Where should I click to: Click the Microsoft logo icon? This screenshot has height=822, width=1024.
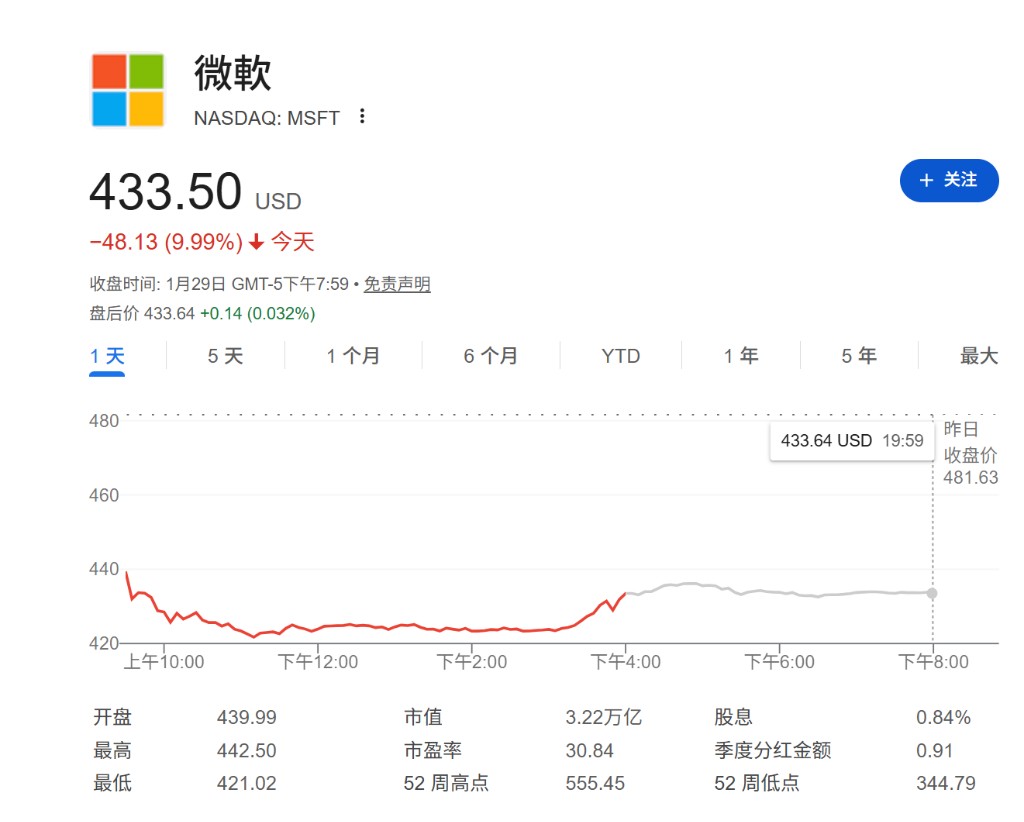tap(128, 90)
